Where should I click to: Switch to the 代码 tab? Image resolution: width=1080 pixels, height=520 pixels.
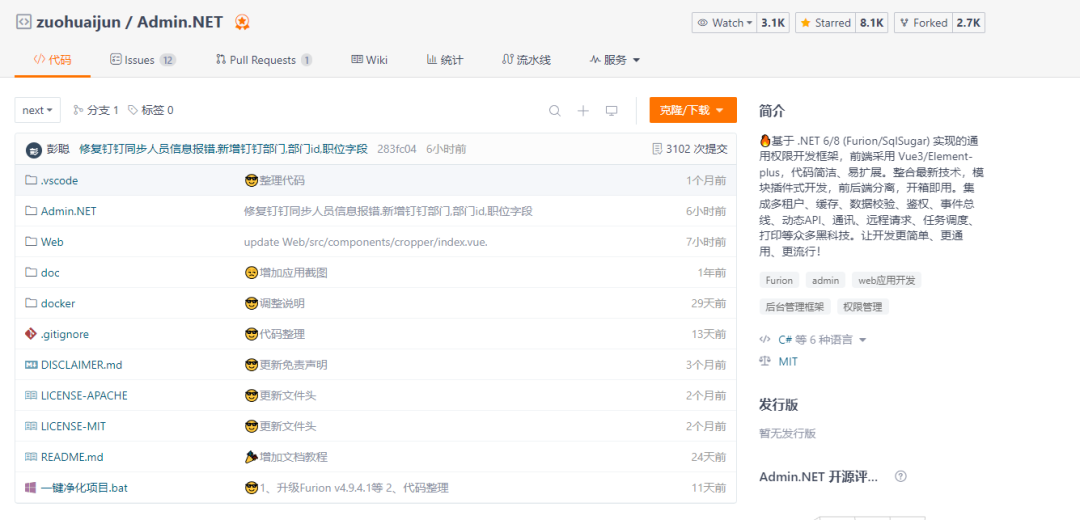(x=52, y=60)
